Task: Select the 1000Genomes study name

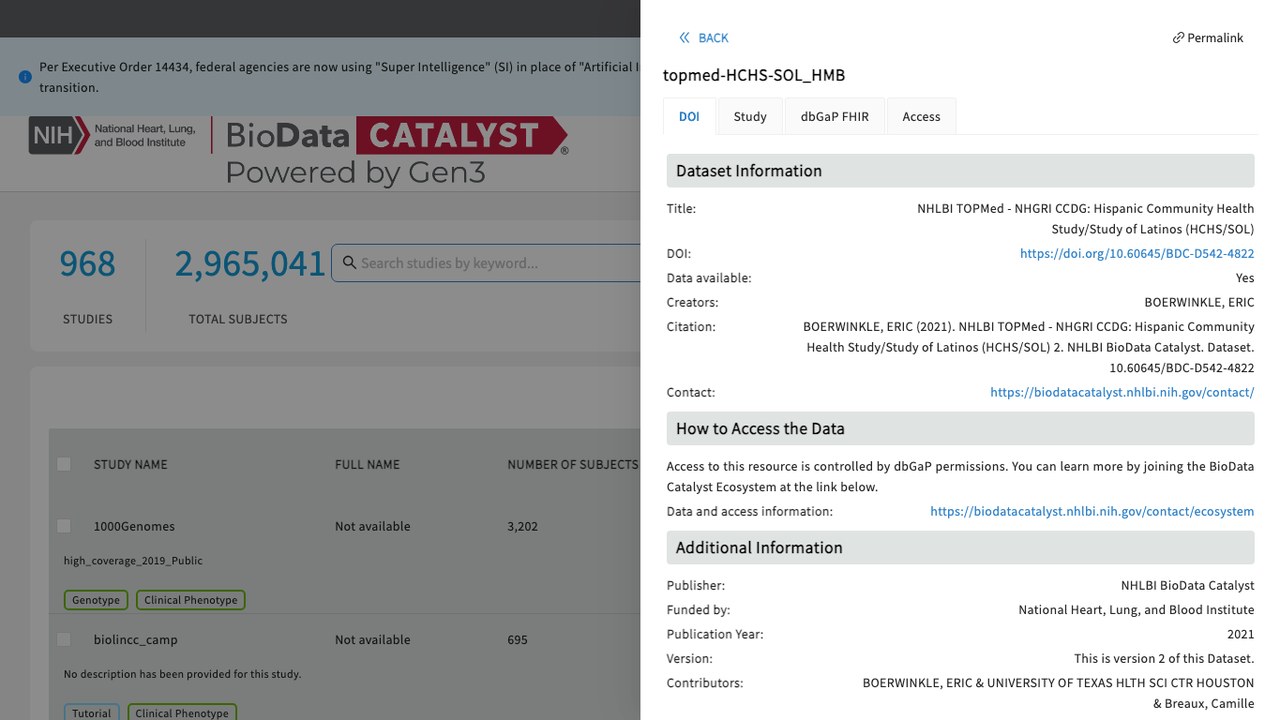Action: [134, 527]
